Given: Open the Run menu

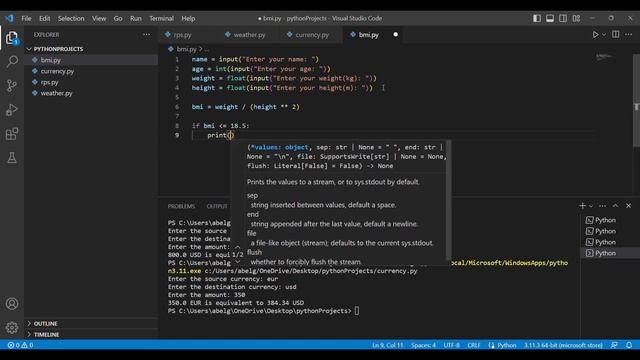Looking at the screenshot, I should (x=136, y=18).
